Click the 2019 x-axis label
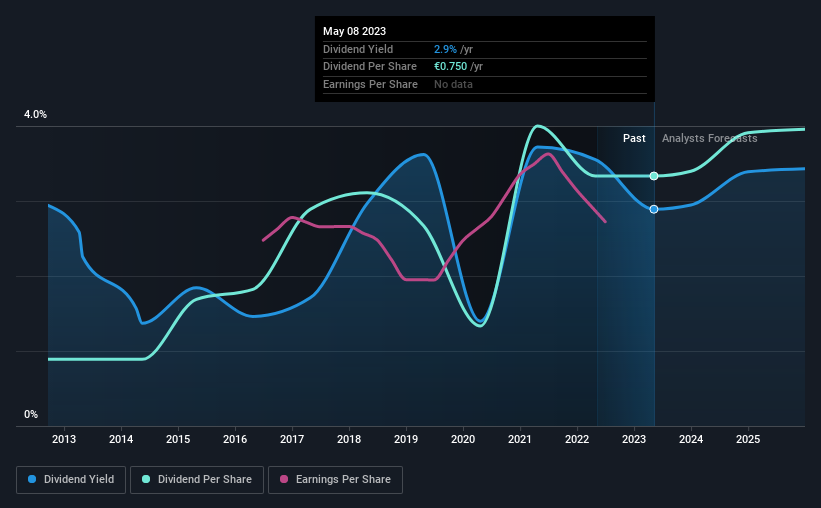Image resolution: width=821 pixels, height=508 pixels. tap(406, 439)
